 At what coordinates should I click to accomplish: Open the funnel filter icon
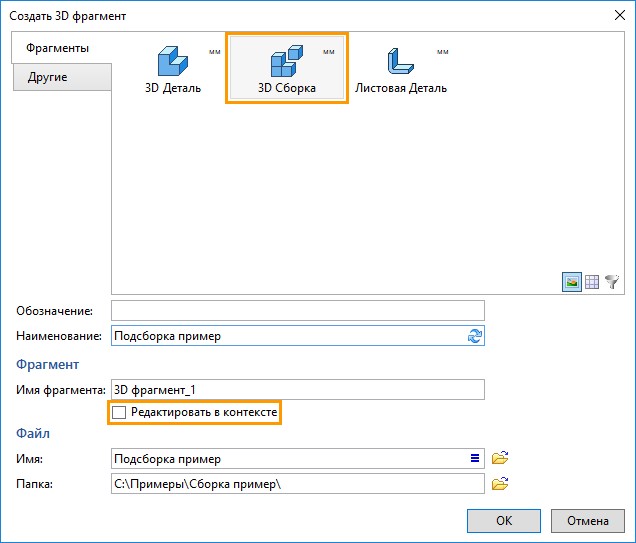pyautogui.click(x=612, y=281)
